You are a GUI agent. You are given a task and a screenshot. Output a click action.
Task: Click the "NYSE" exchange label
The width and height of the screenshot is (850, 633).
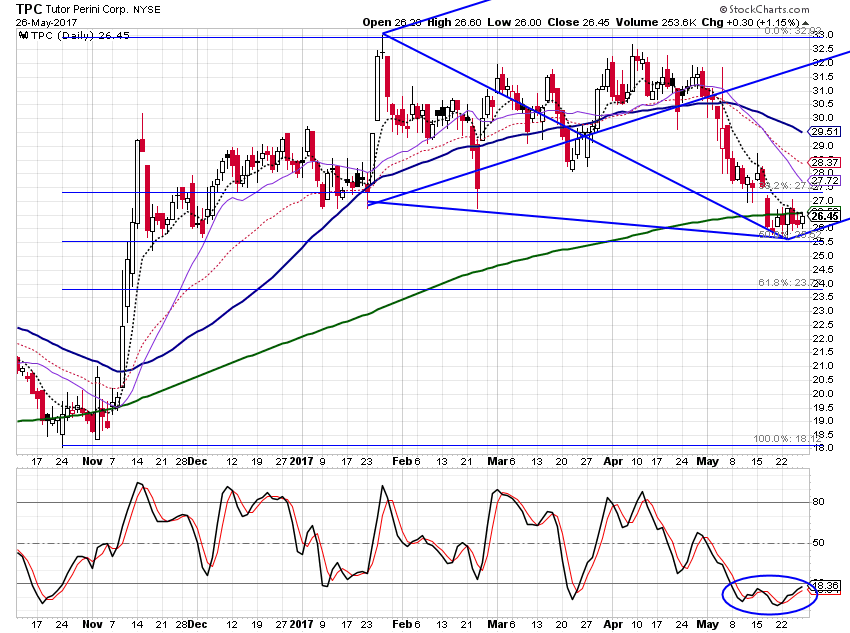(x=147, y=10)
